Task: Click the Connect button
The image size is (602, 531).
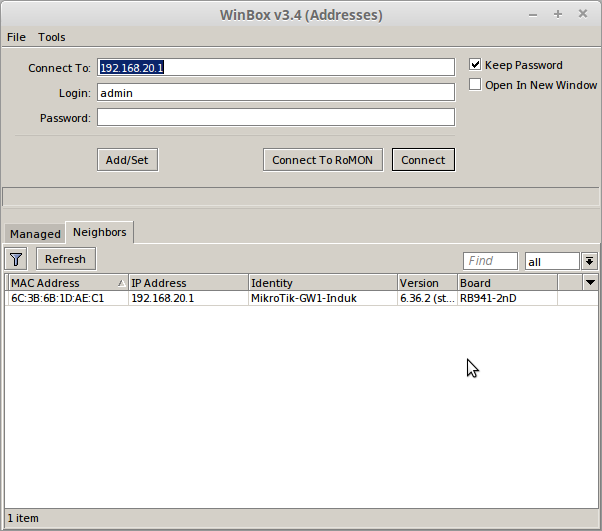Action: click(423, 160)
